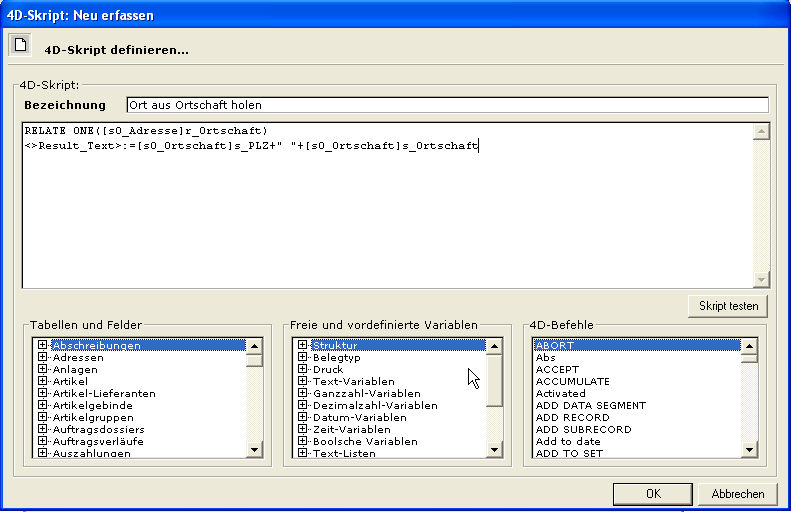
Task: Pick the ABORT command from list
Action: (553, 346)
